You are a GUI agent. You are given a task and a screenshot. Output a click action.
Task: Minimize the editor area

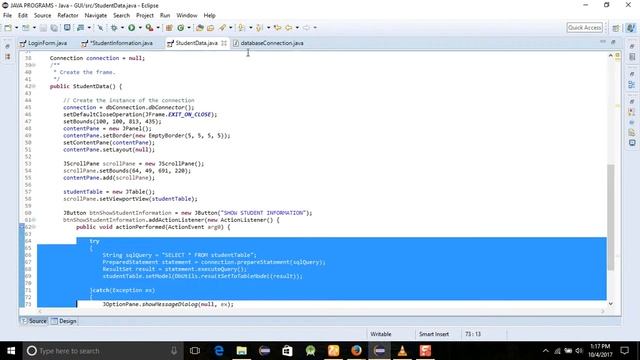pos(603,42)
